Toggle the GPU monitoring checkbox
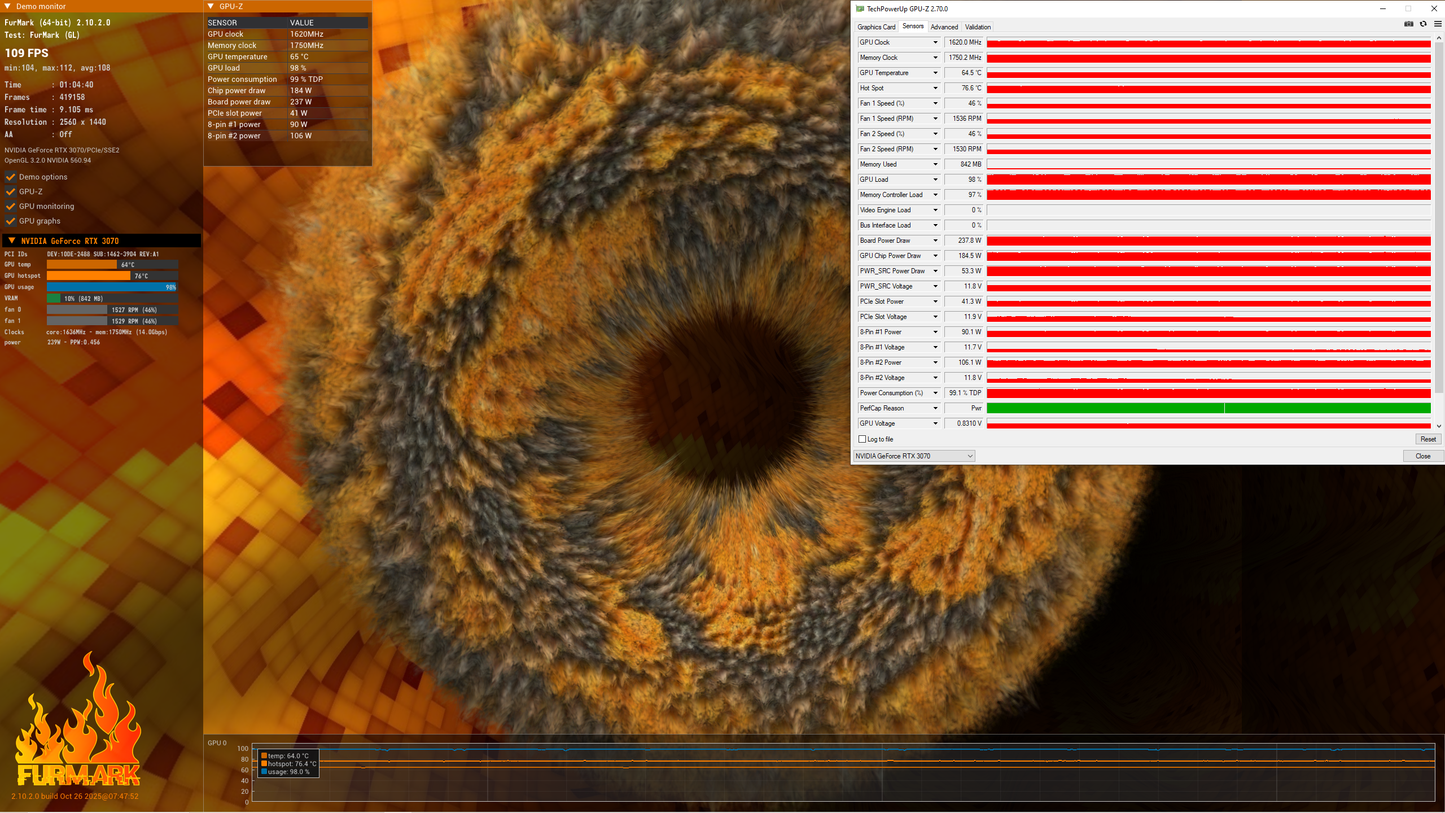Screen dimensions: 1445x813 (x=11, y=206)
